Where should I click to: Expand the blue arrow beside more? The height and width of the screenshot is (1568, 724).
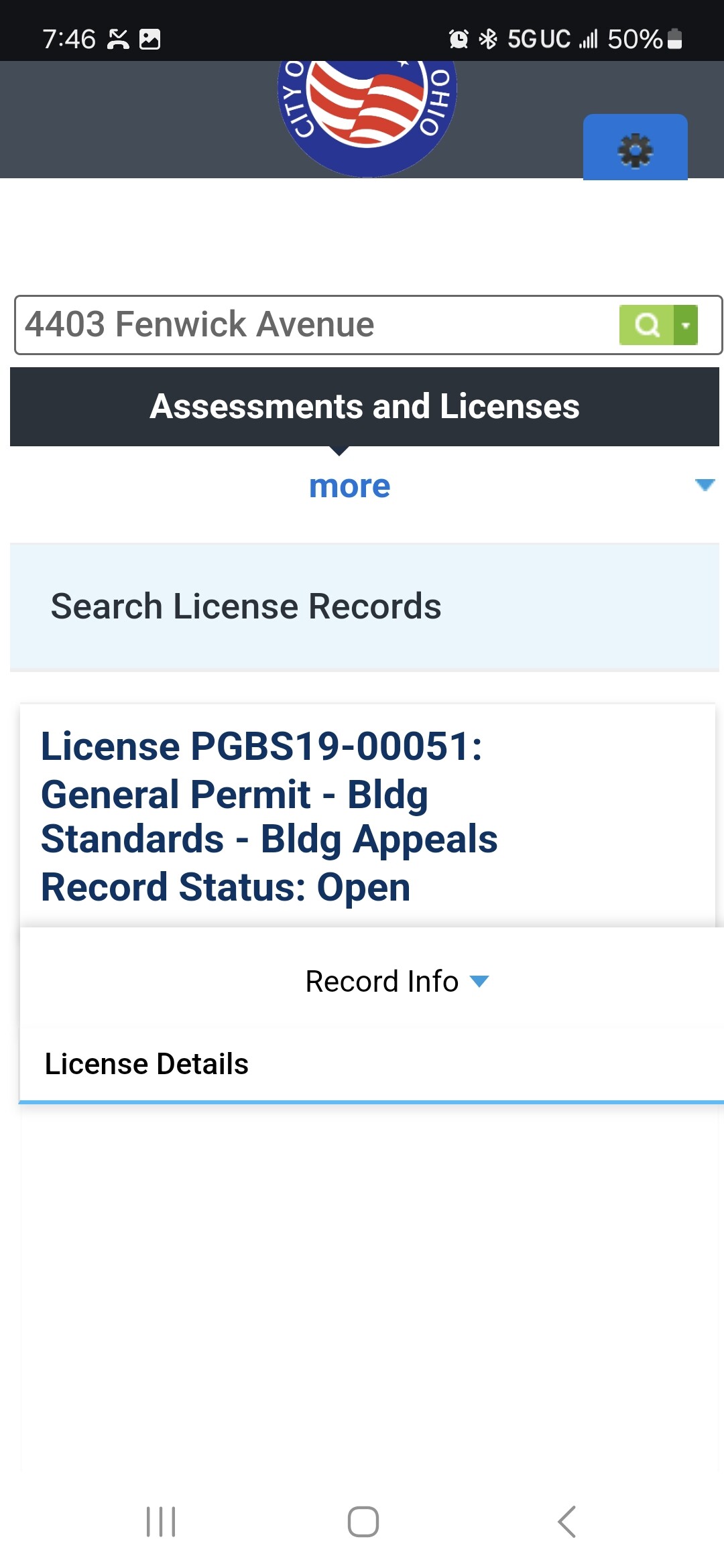(705, 484)
